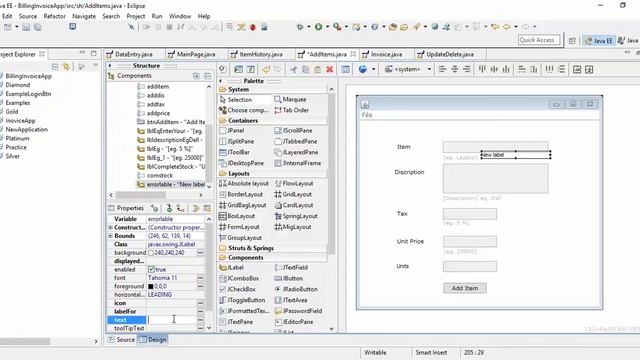Screen dimensions: 640x360
Task: Choose GridBagLayout in the palette
Action: tap(243, 205)
